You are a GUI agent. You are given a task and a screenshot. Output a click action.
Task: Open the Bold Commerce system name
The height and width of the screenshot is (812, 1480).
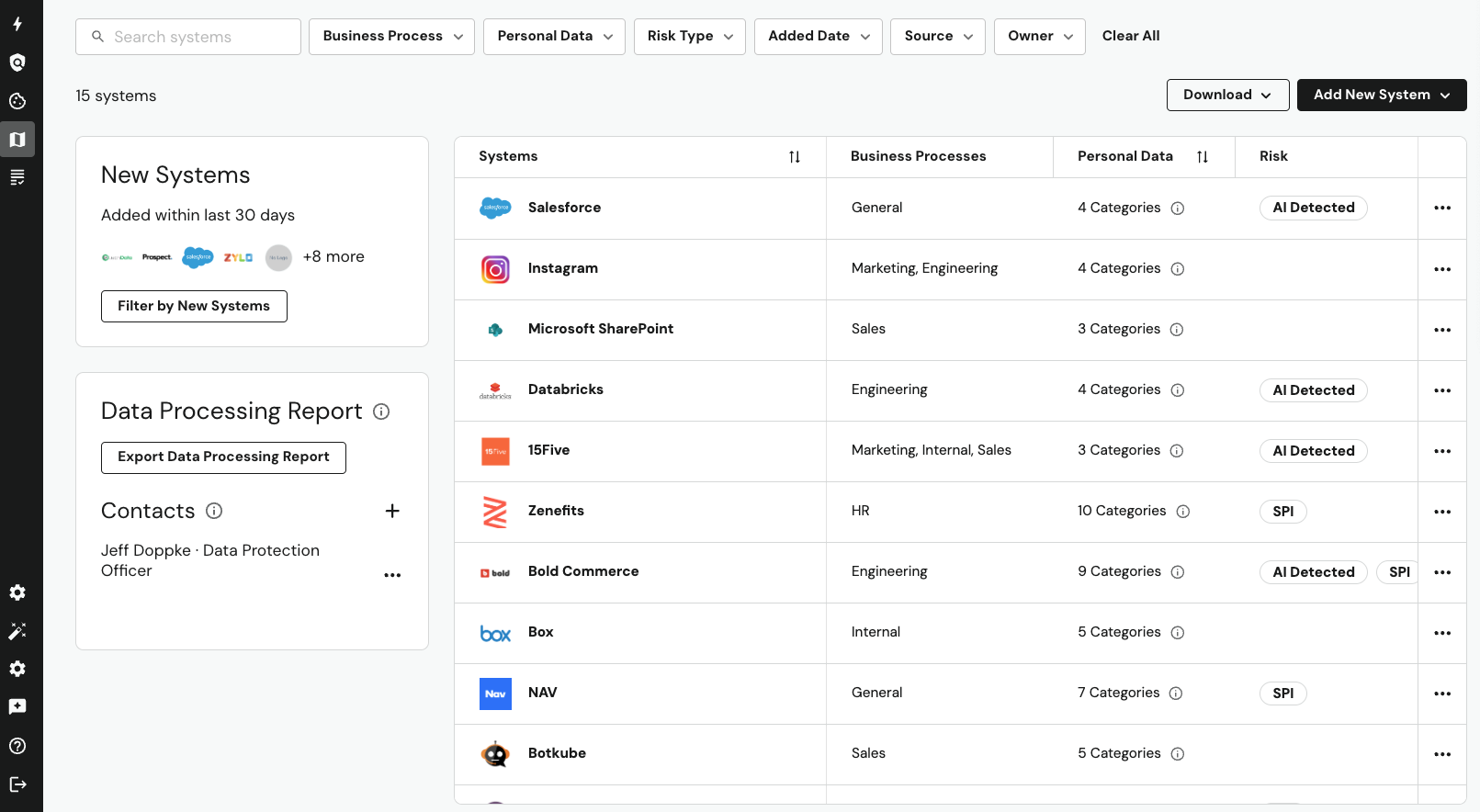583,571
